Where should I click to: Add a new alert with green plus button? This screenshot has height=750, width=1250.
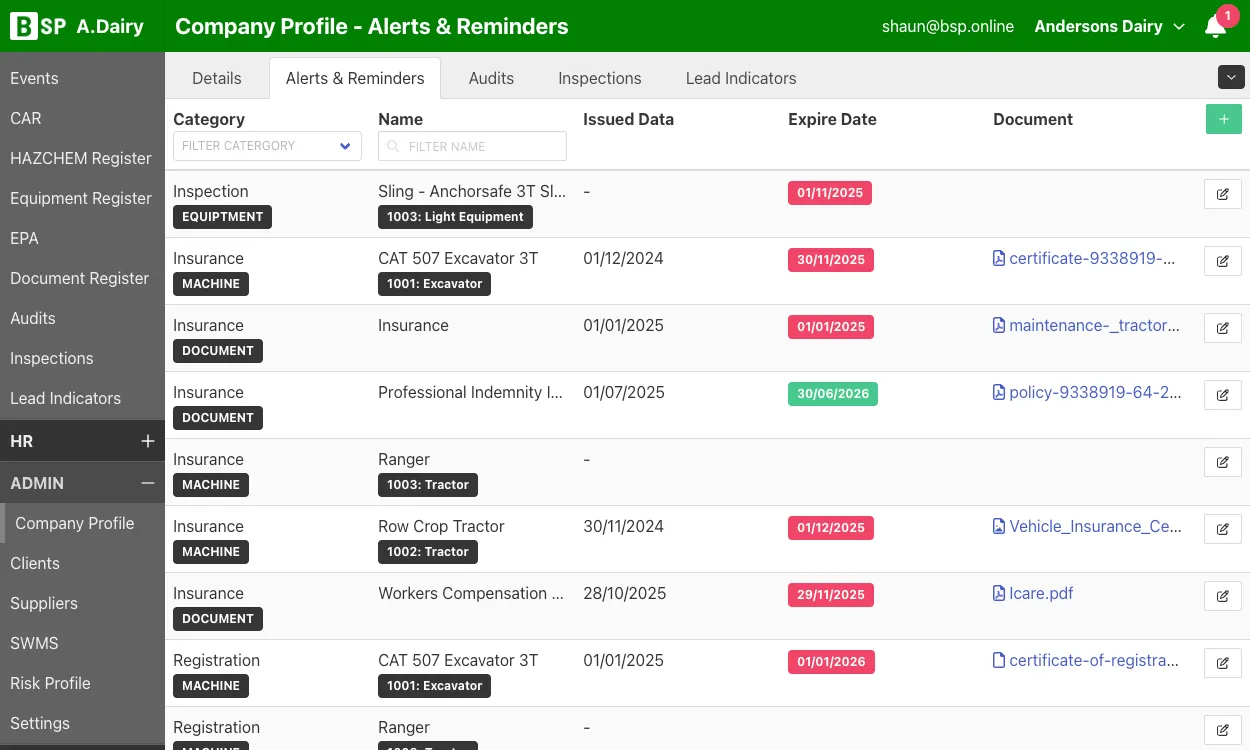coord(1223,119)
